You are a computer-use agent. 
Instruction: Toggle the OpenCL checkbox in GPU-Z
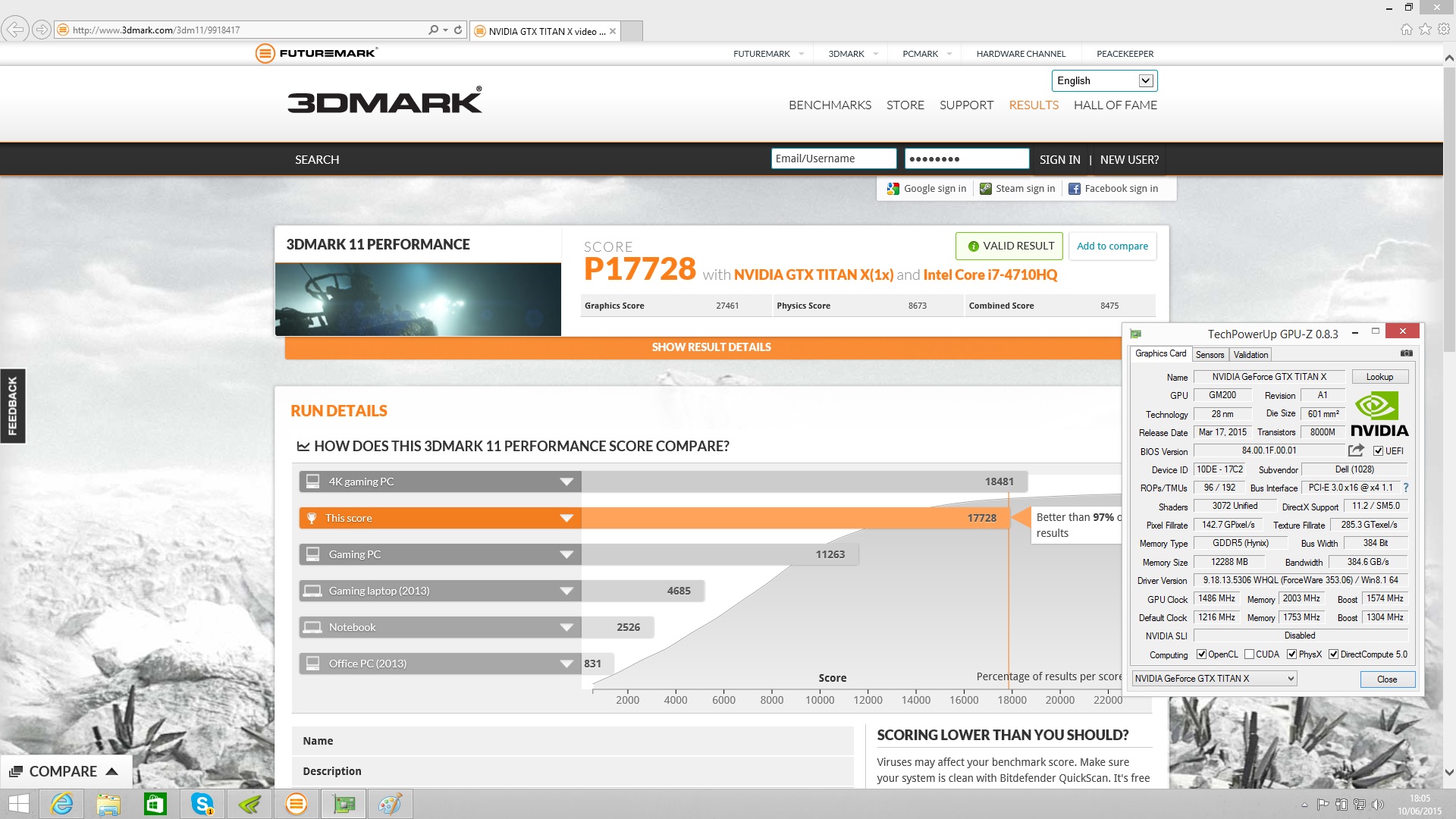click(1201, 654)
